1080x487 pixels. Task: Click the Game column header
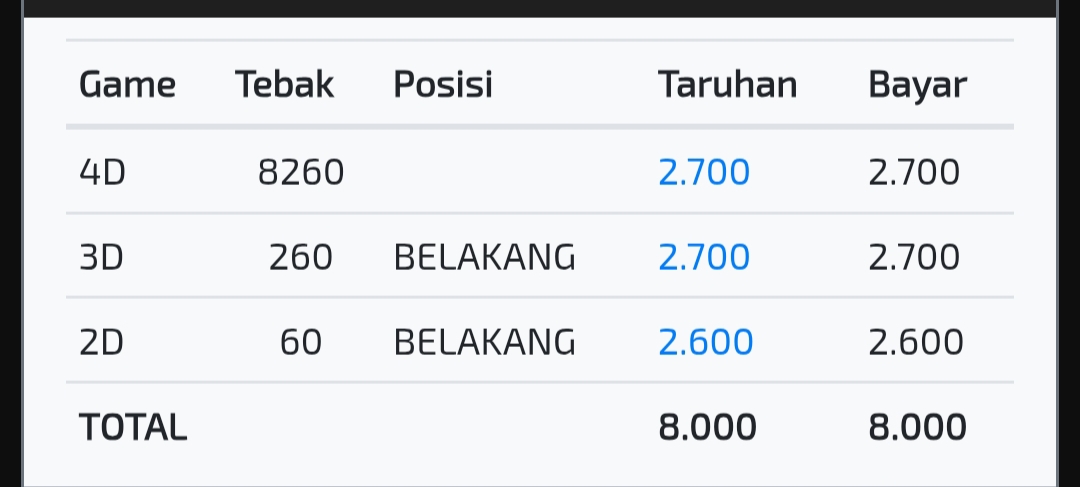127,85
